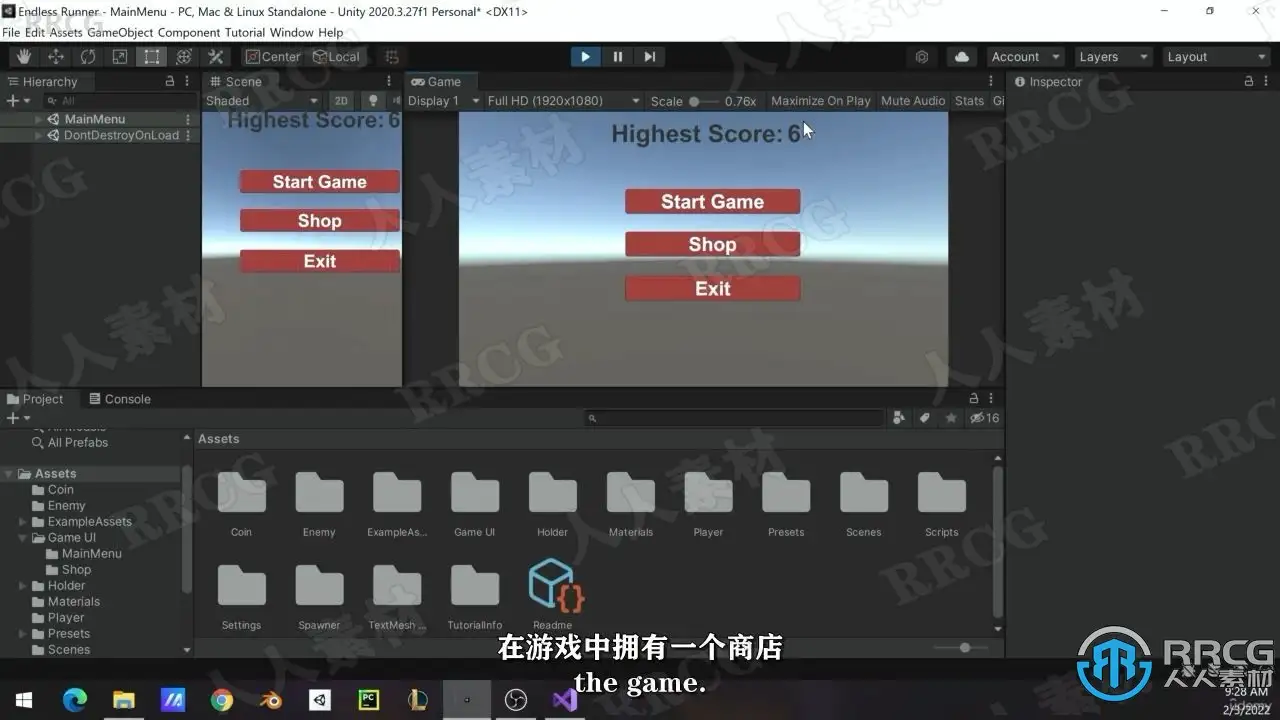Toggle Local handle rotation
Screen dimensions: 1280x720
pyautogui.click(x=337, y=57)
